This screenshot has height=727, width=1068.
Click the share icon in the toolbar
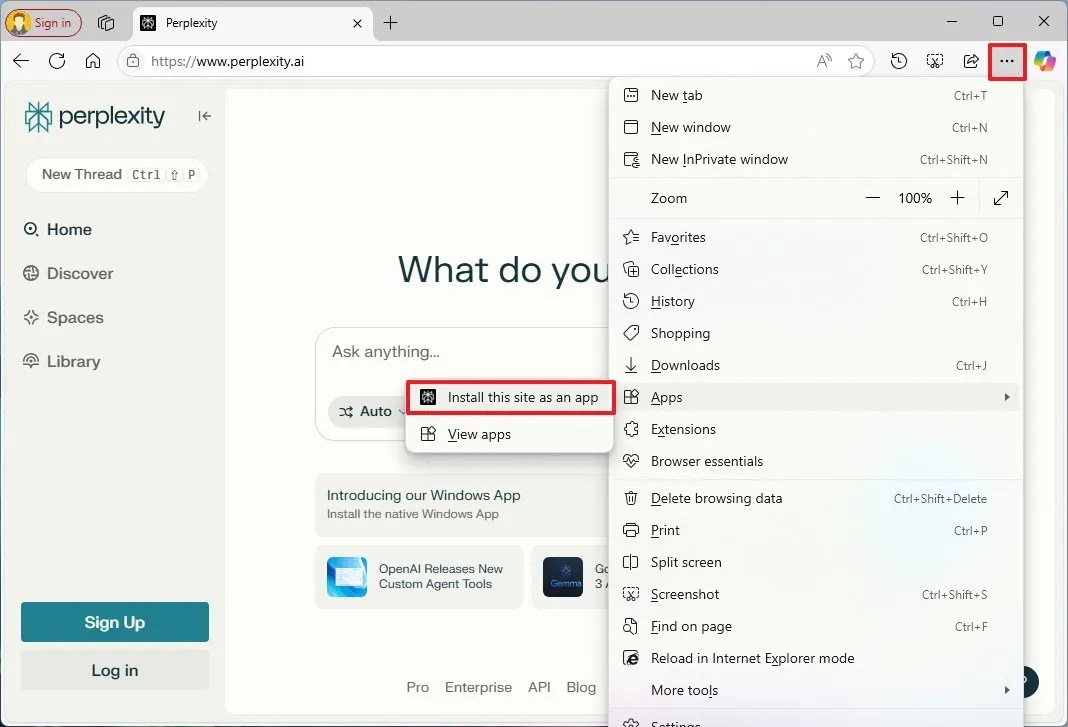coord(970,61)
